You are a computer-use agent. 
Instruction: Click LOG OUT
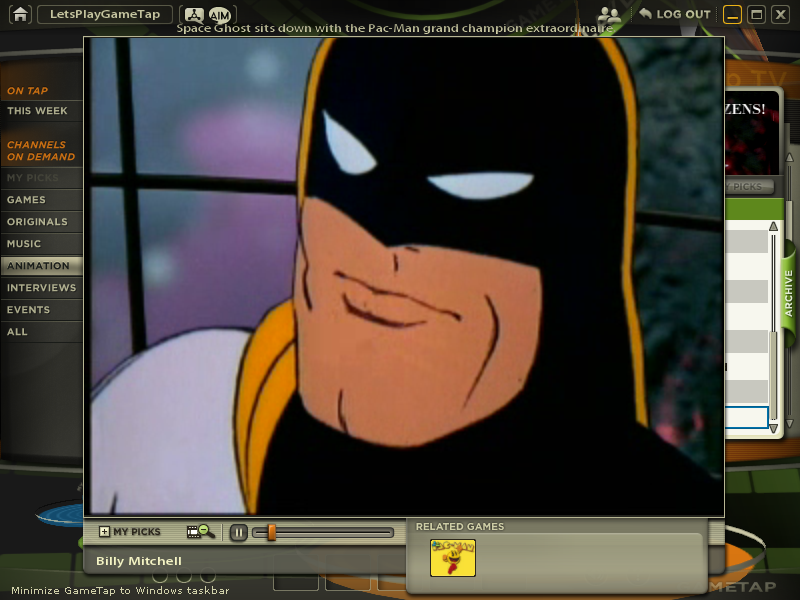675,14
